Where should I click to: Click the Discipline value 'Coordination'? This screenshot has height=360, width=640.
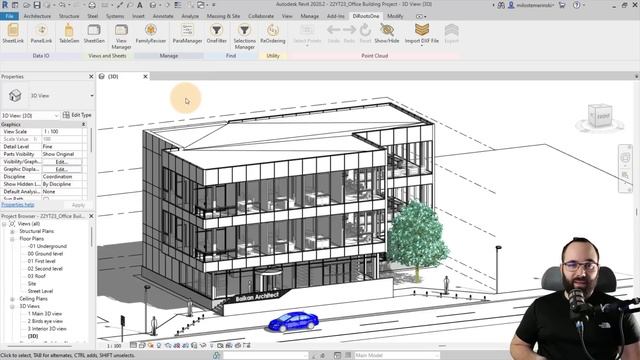62,177
